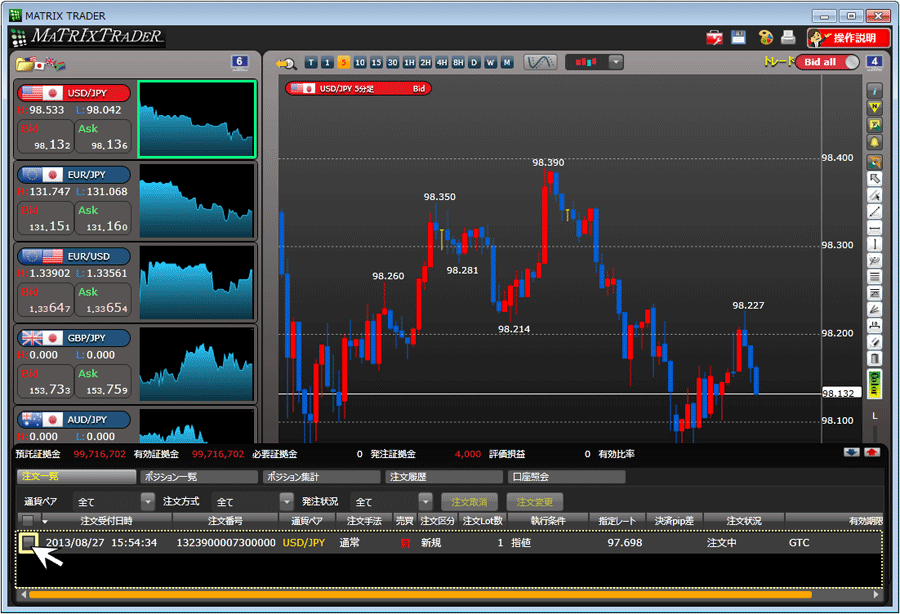Click order number 1323900007300000

226,542
